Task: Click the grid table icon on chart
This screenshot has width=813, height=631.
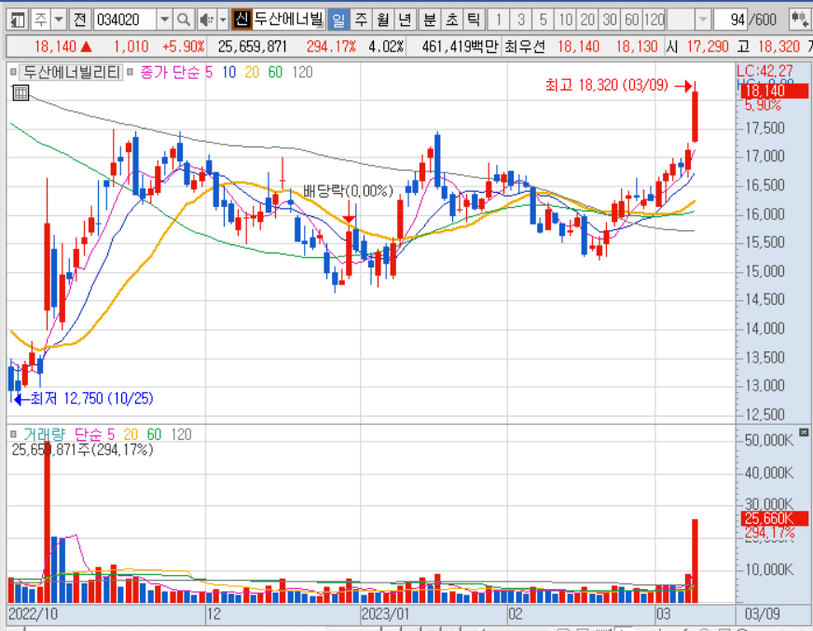Action: point(21,93)
